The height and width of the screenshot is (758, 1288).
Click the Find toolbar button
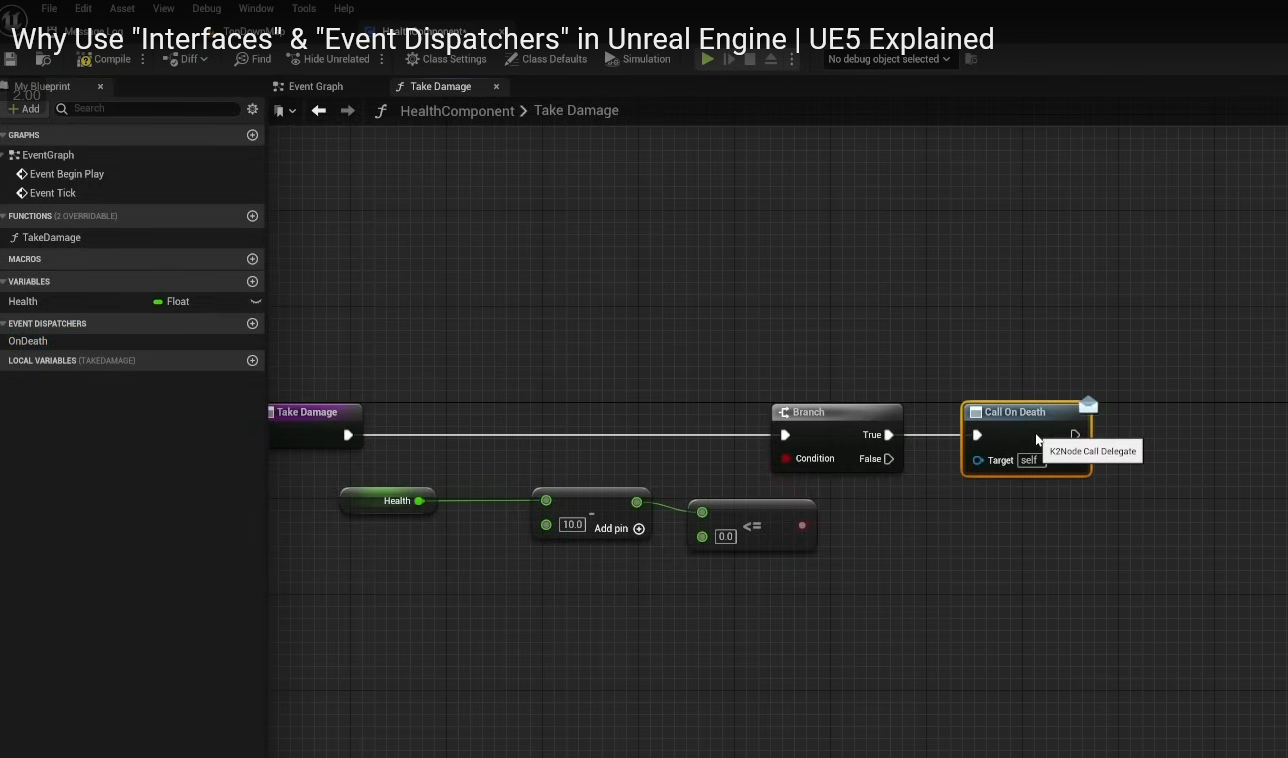(253, 59)
